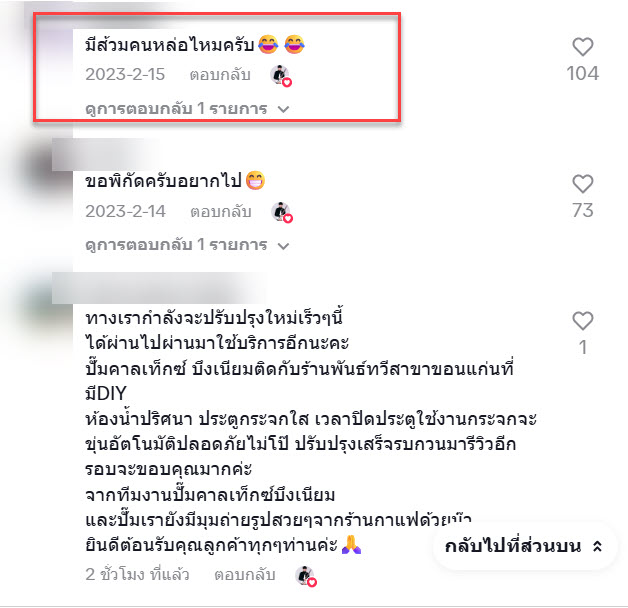Expand replies under the 2023-2-15 comment
628x608 pixels.
click(187, 109)
